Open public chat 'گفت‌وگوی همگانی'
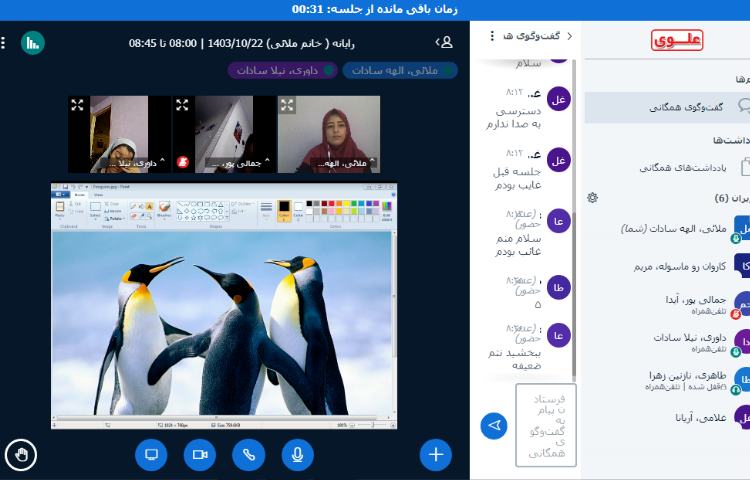 (x=667, y=108)
